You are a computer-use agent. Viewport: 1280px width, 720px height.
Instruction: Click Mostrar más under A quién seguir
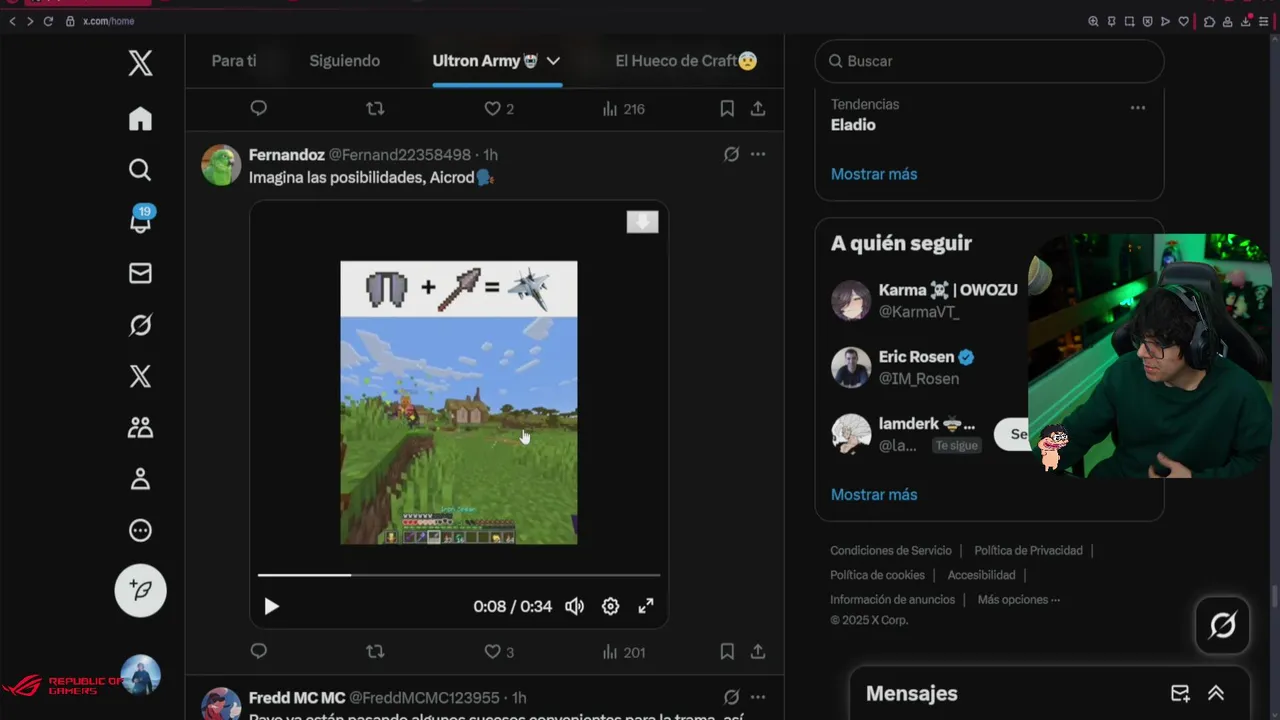(874, 494)
